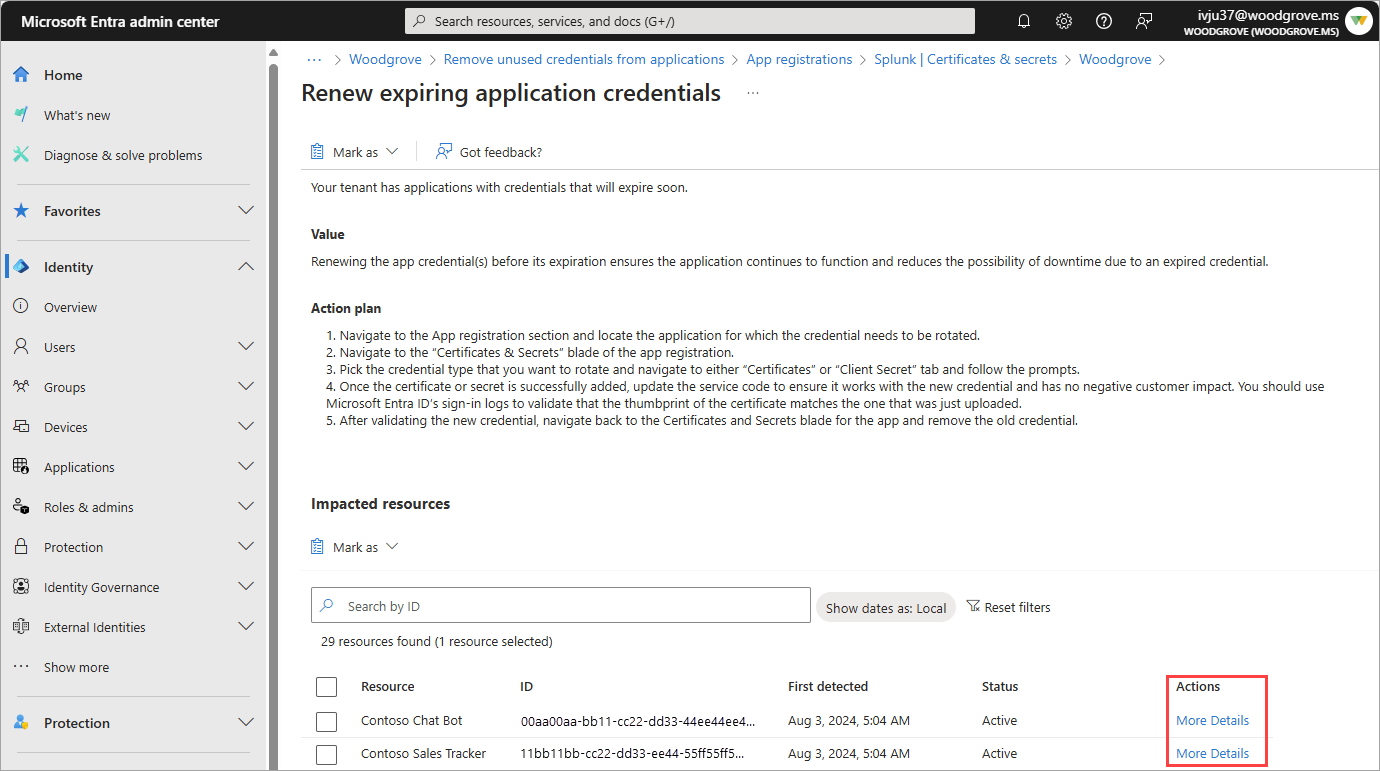Expand the Favorites section chevron
The image size is (1380, 771).
tap(246, 211)
